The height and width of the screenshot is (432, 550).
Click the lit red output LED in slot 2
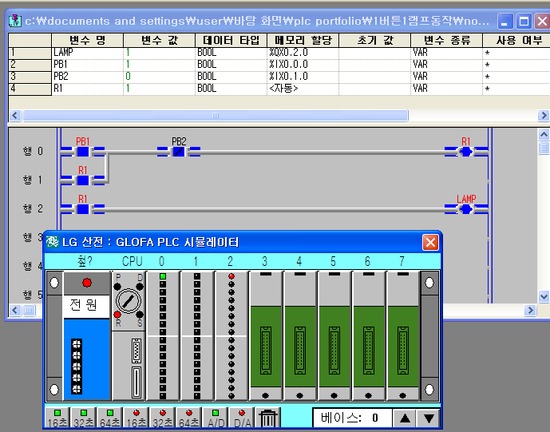pos(231,277)
